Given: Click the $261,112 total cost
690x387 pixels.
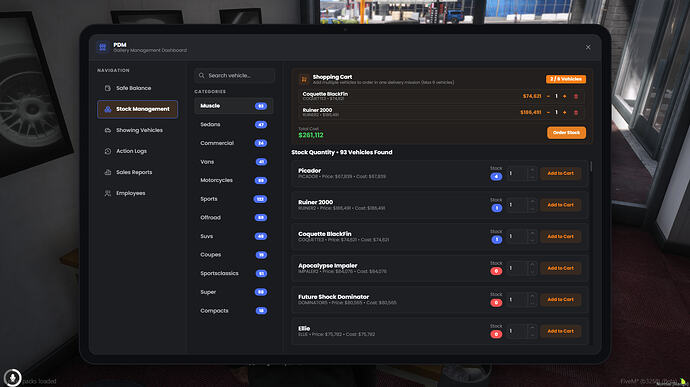Looking at the screenshot, I should pos(311,135).
